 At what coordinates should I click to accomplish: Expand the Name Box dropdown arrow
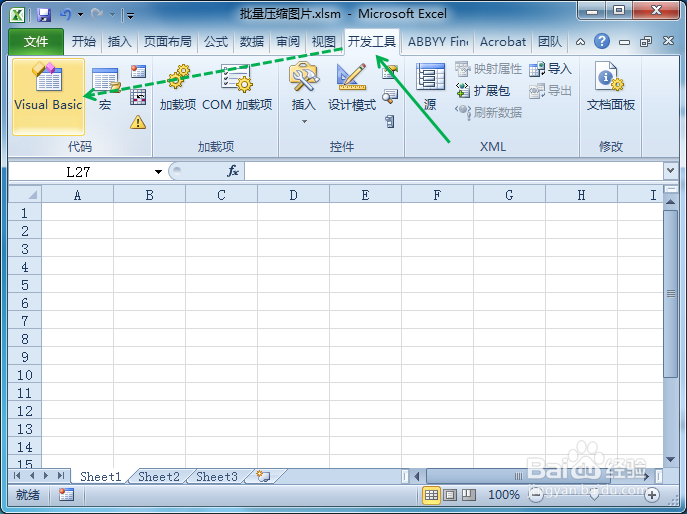[x=158, y=172]
